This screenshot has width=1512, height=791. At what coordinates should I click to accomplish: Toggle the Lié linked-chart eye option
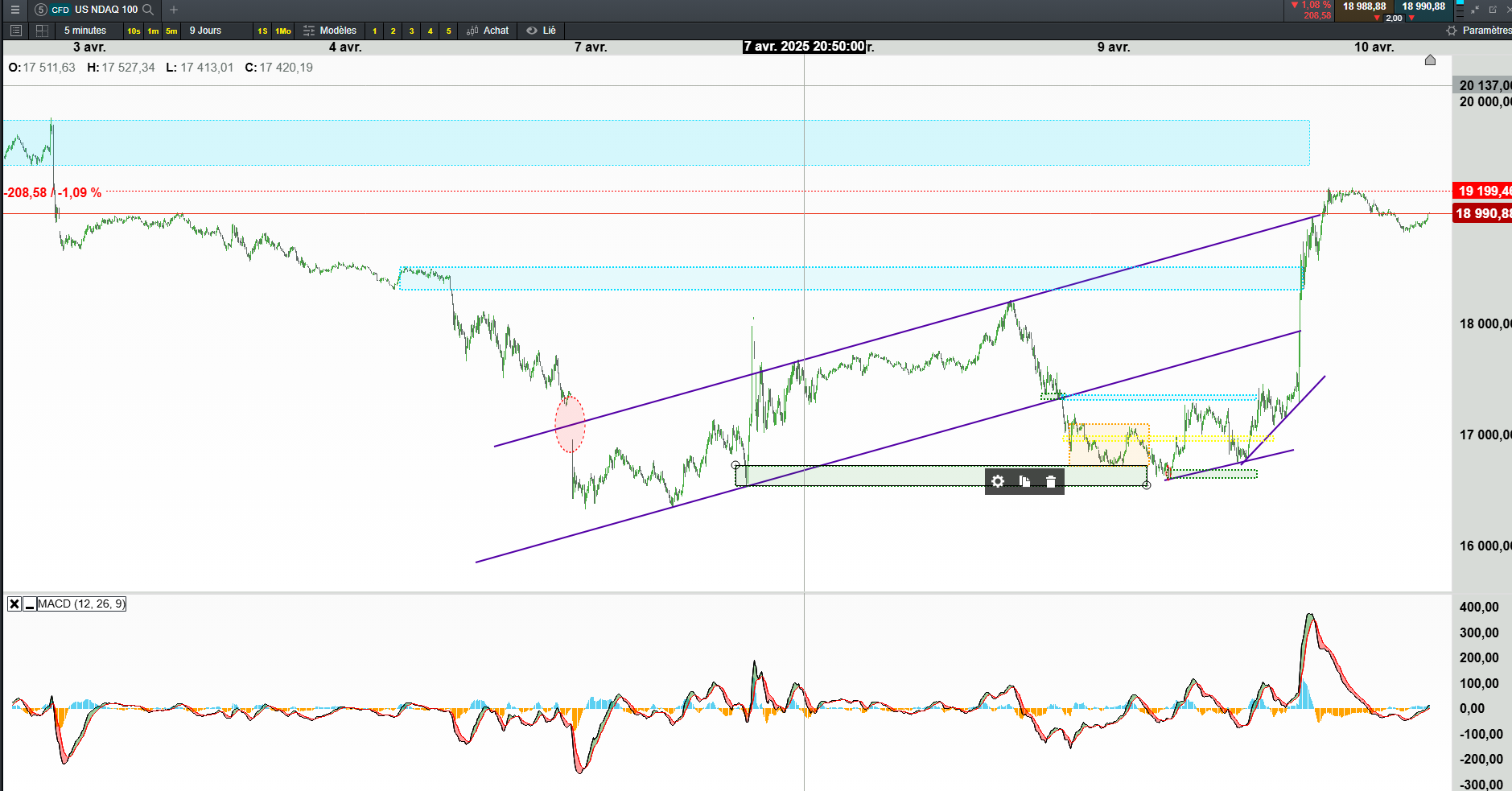pyautogui.click(x=542, y=31)
